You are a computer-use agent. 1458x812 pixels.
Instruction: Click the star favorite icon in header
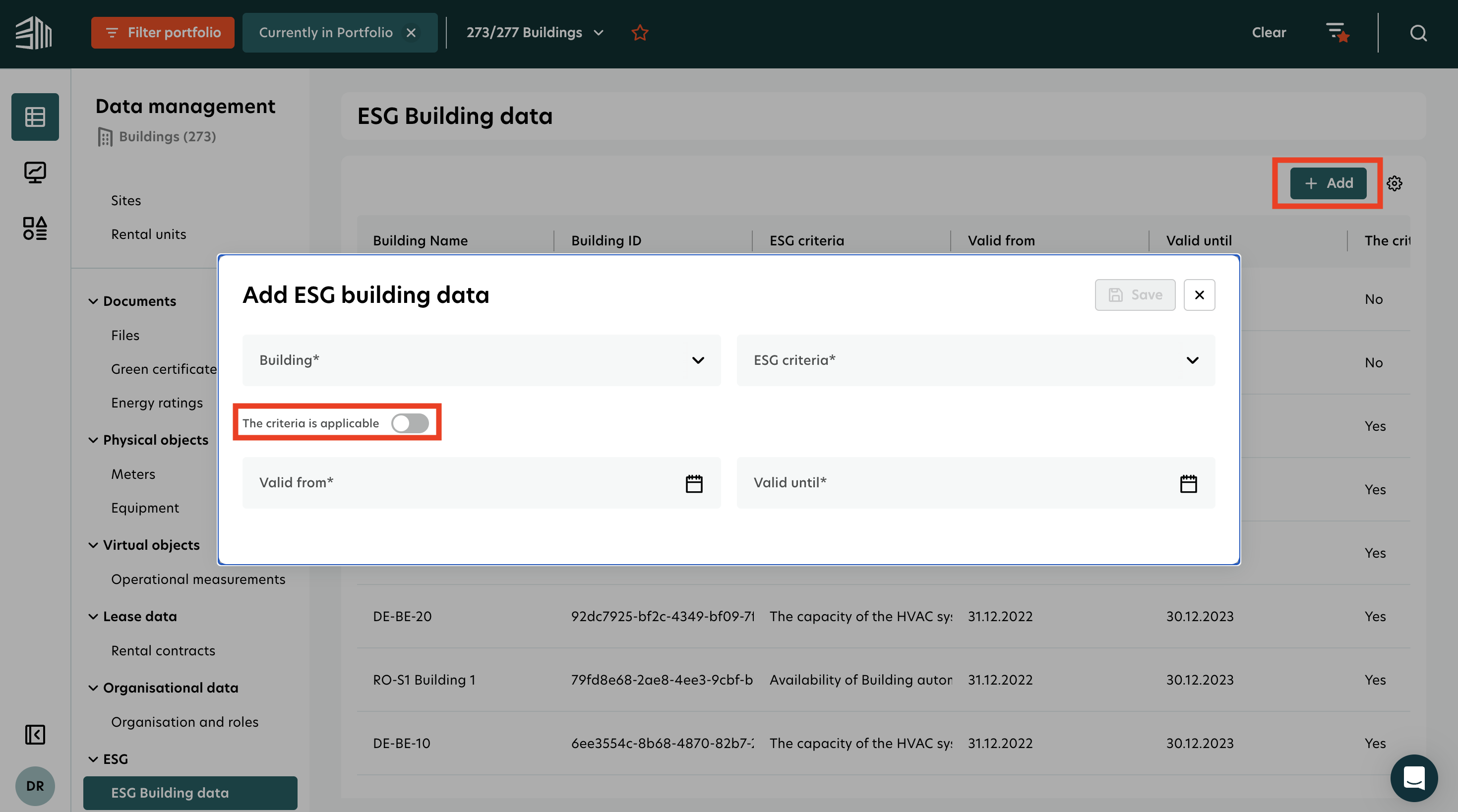point(640,33)
